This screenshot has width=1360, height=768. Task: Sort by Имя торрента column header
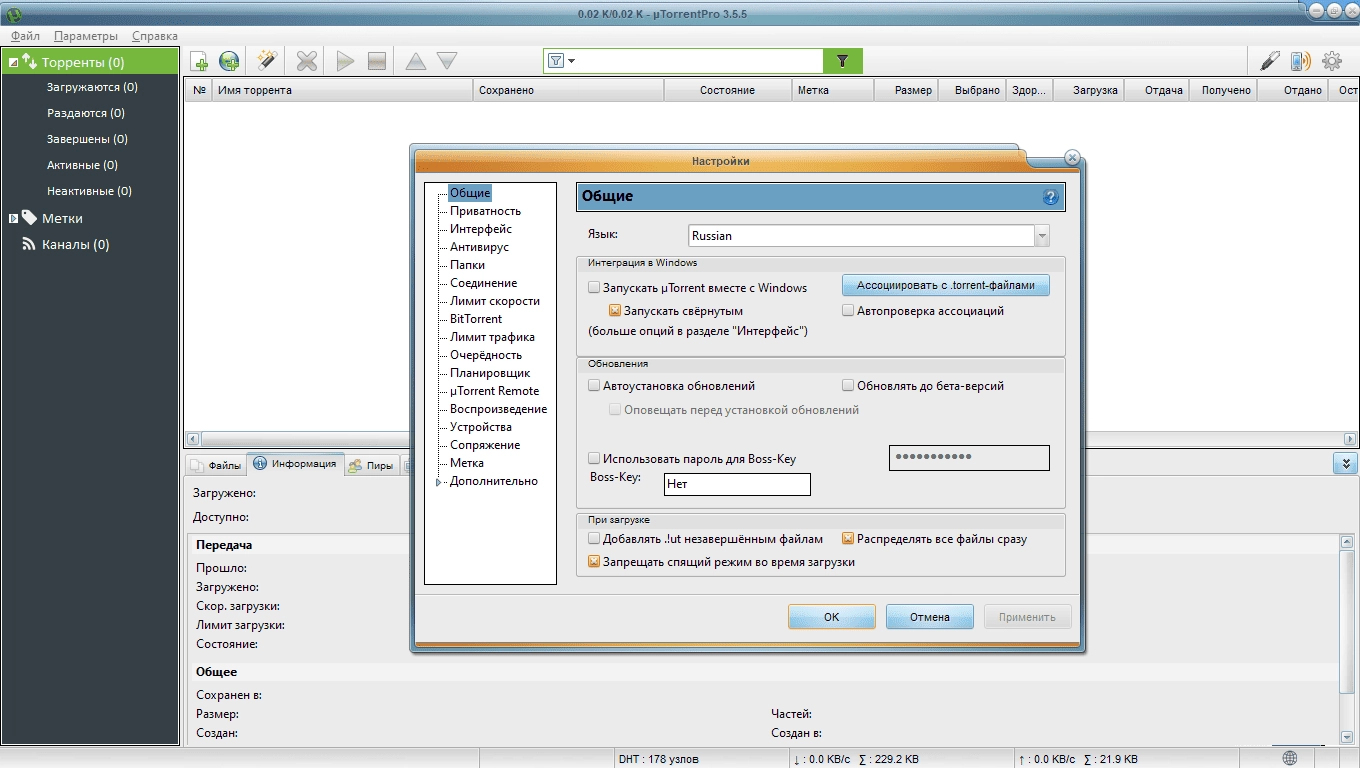point(342,90)
